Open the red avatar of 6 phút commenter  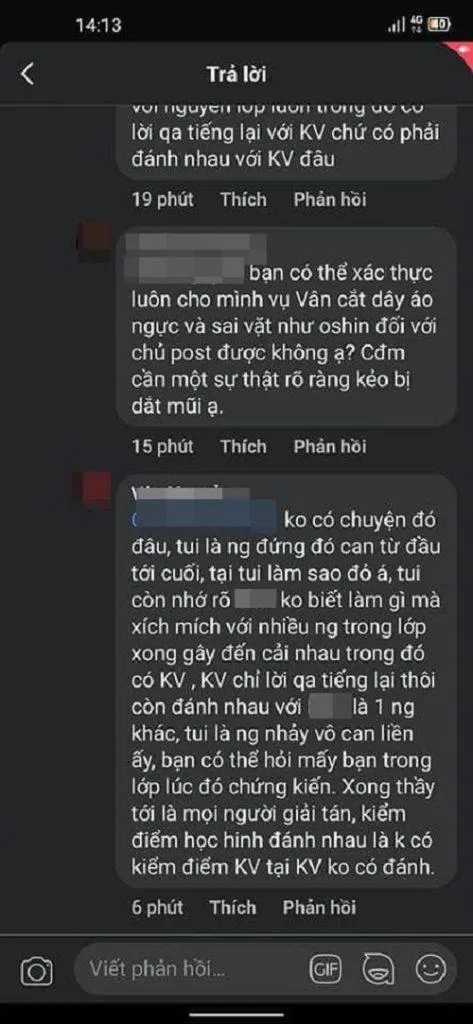click(93, 490)
